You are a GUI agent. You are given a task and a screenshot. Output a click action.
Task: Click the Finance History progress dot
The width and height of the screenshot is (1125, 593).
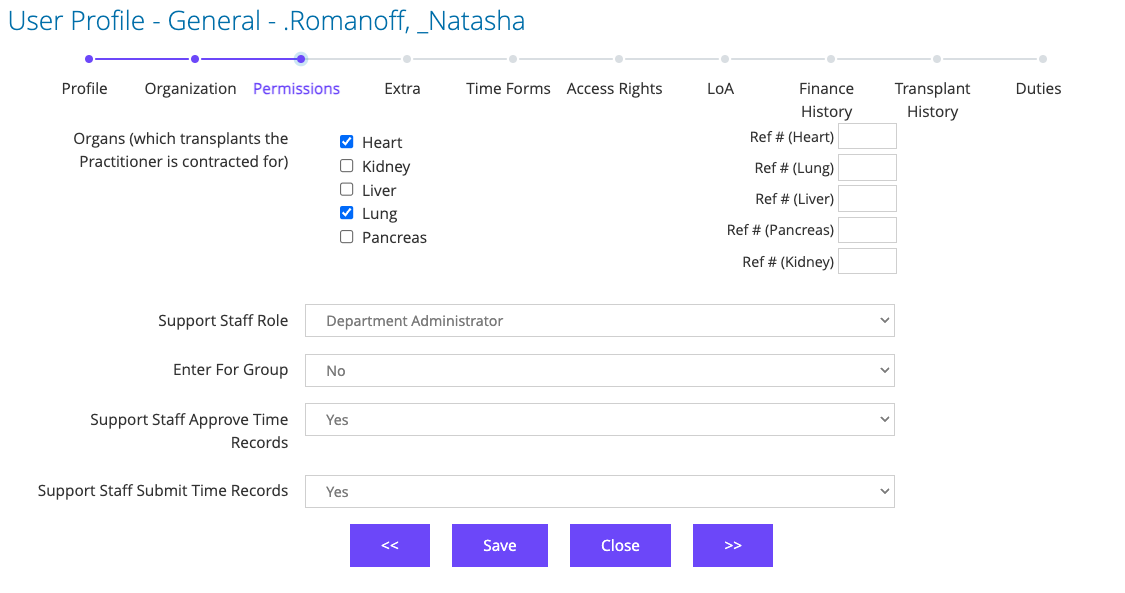(x=831, y=59)
